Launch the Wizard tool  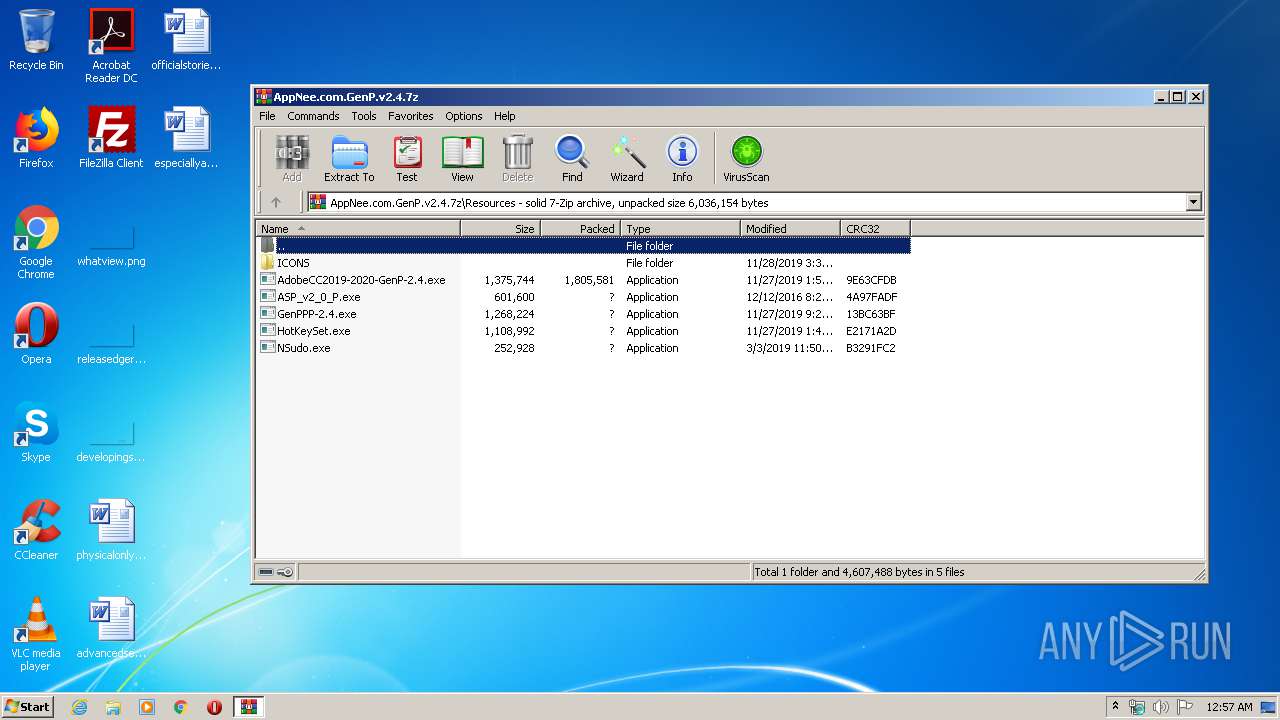tap(627, 159)
